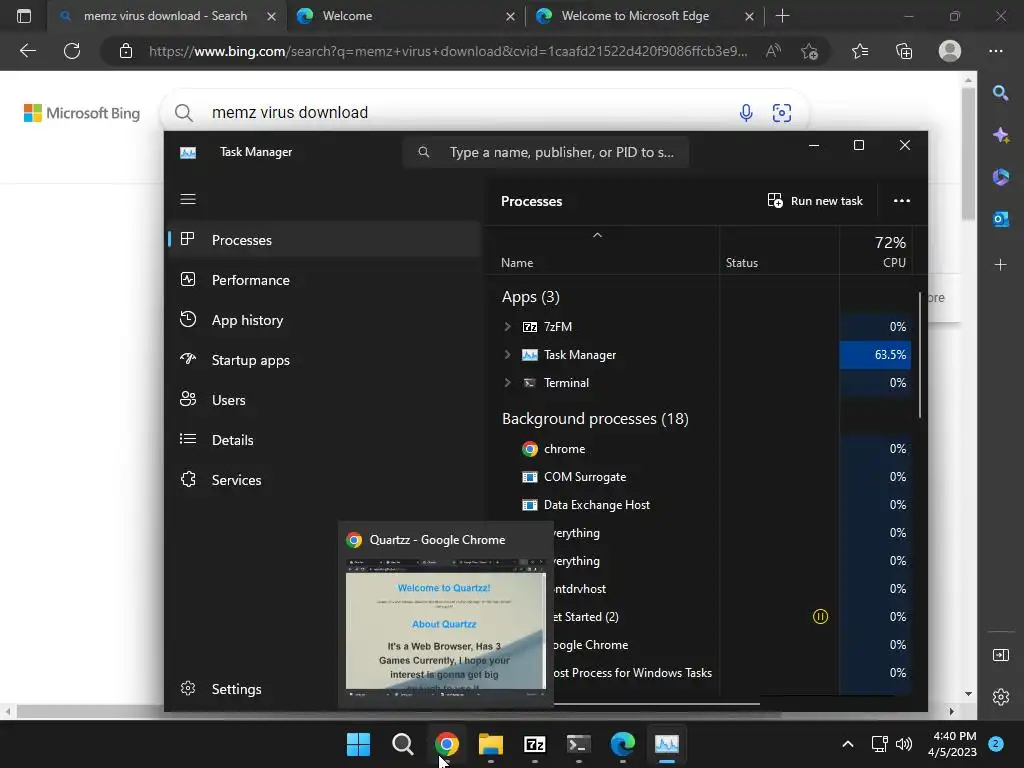
Task: Select Processes in Task Manager sidebar
Action: (x=325, y=240)
